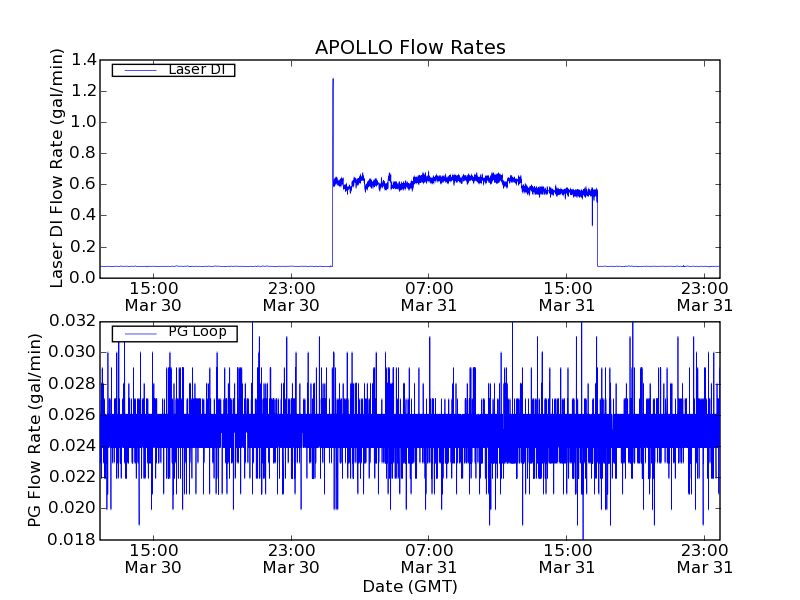
Task: Click '23:00 Mar 31' under the PG Loop plot
Action: 705,559
